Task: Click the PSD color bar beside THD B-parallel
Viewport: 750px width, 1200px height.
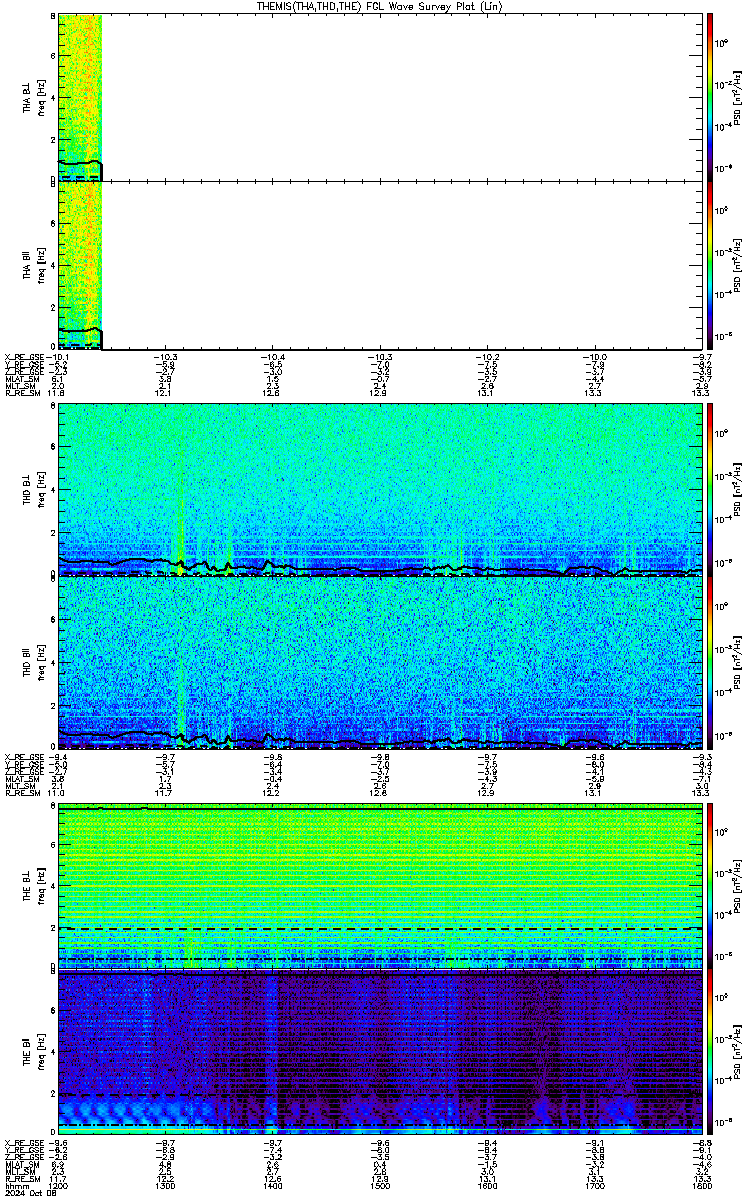Action: (710, 663)
